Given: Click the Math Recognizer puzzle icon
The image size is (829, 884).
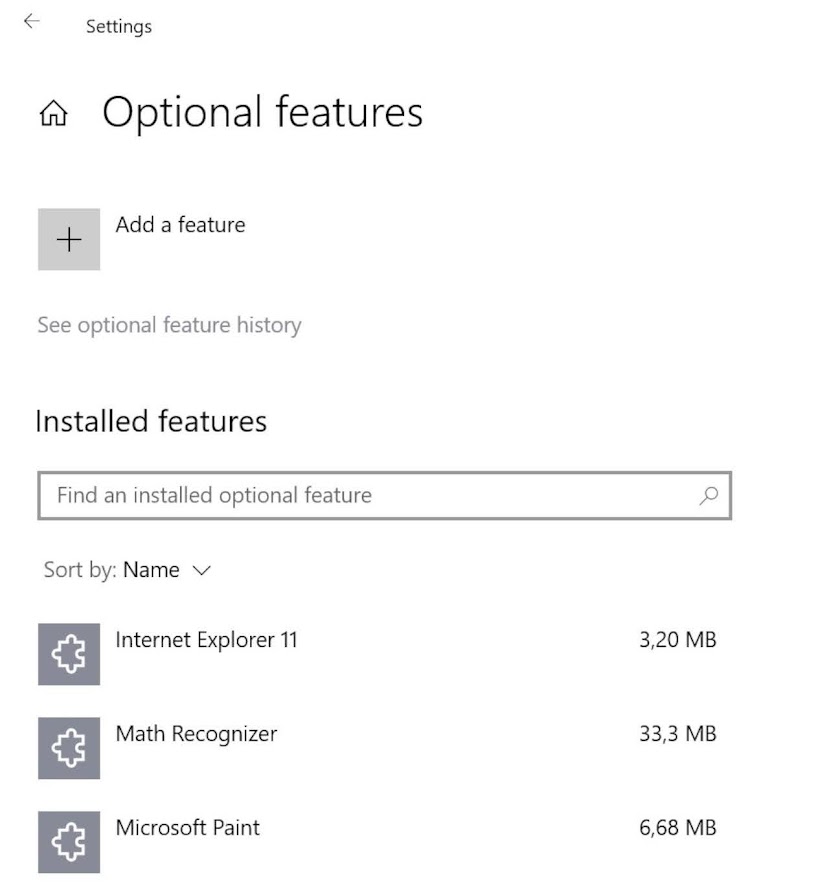Looking at the screenshot, I should point(69,748).
